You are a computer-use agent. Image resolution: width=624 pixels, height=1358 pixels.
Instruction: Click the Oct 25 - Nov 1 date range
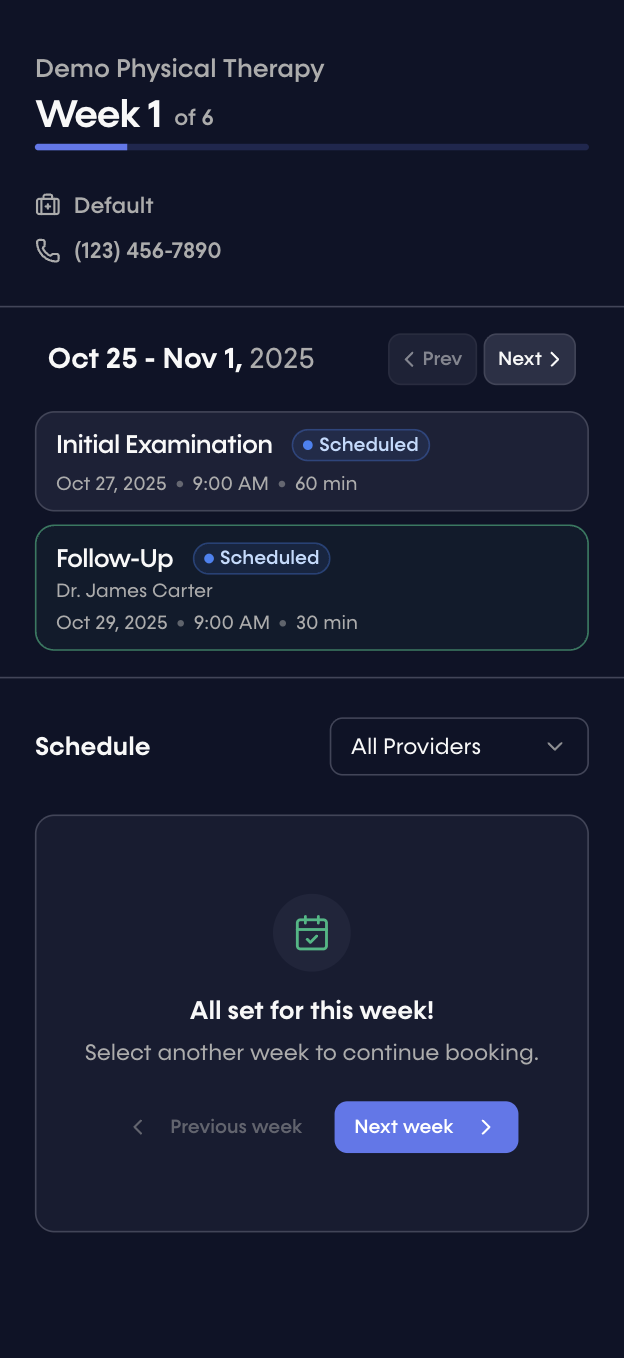181,359
